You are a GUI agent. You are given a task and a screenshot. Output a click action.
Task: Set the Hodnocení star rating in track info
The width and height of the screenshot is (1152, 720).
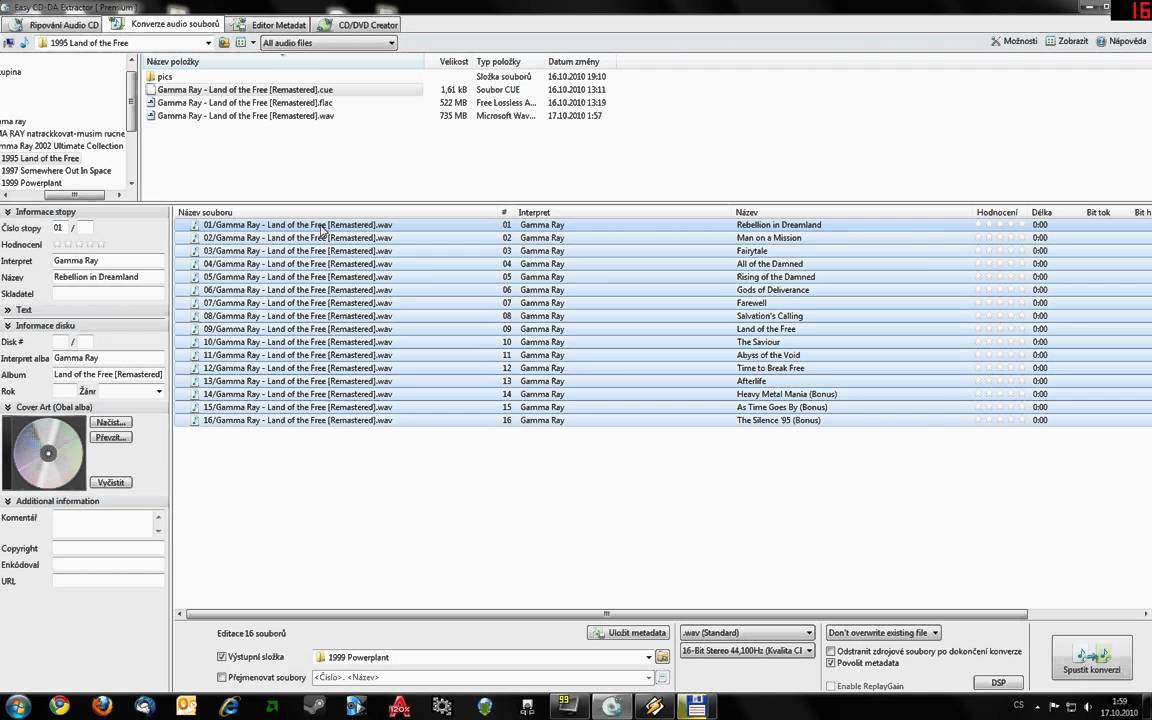tap(79, 244)
